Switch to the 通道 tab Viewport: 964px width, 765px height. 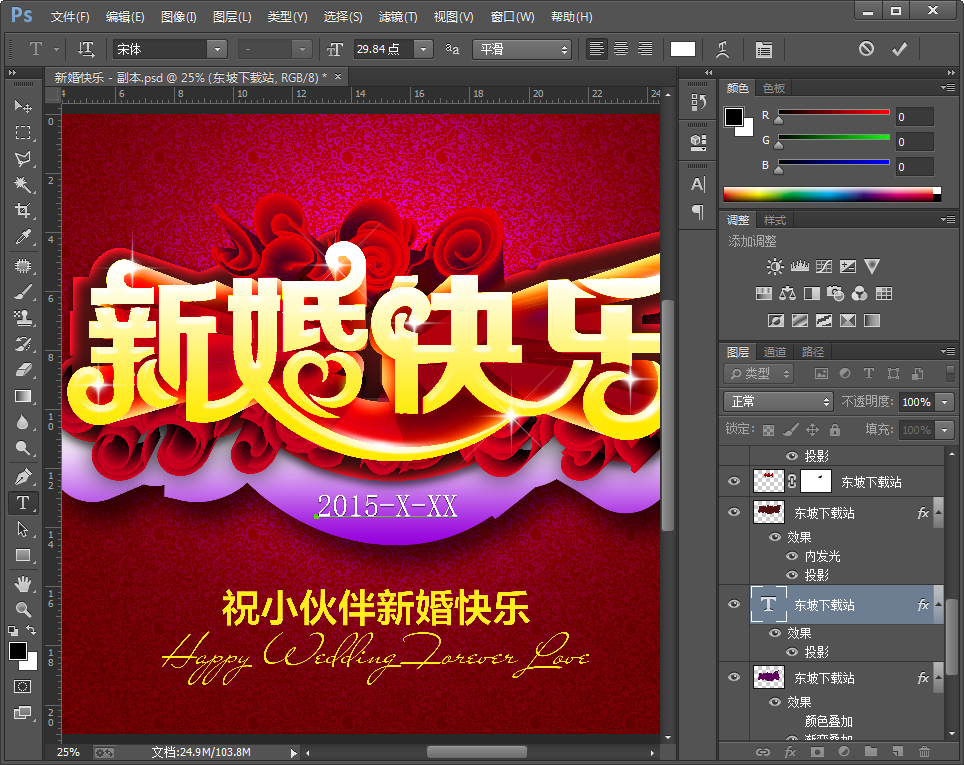coord(775,352)
